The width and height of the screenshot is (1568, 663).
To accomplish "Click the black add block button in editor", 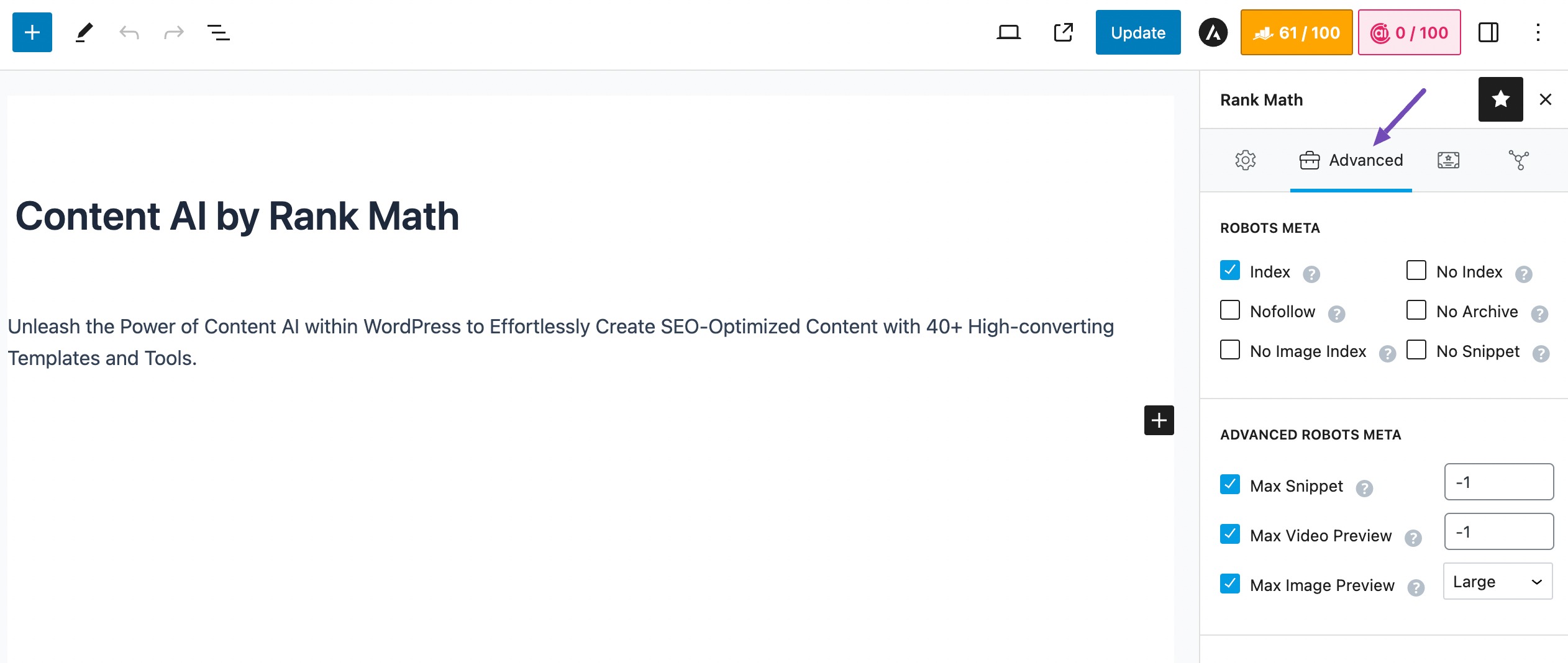I will point(1159,420).
